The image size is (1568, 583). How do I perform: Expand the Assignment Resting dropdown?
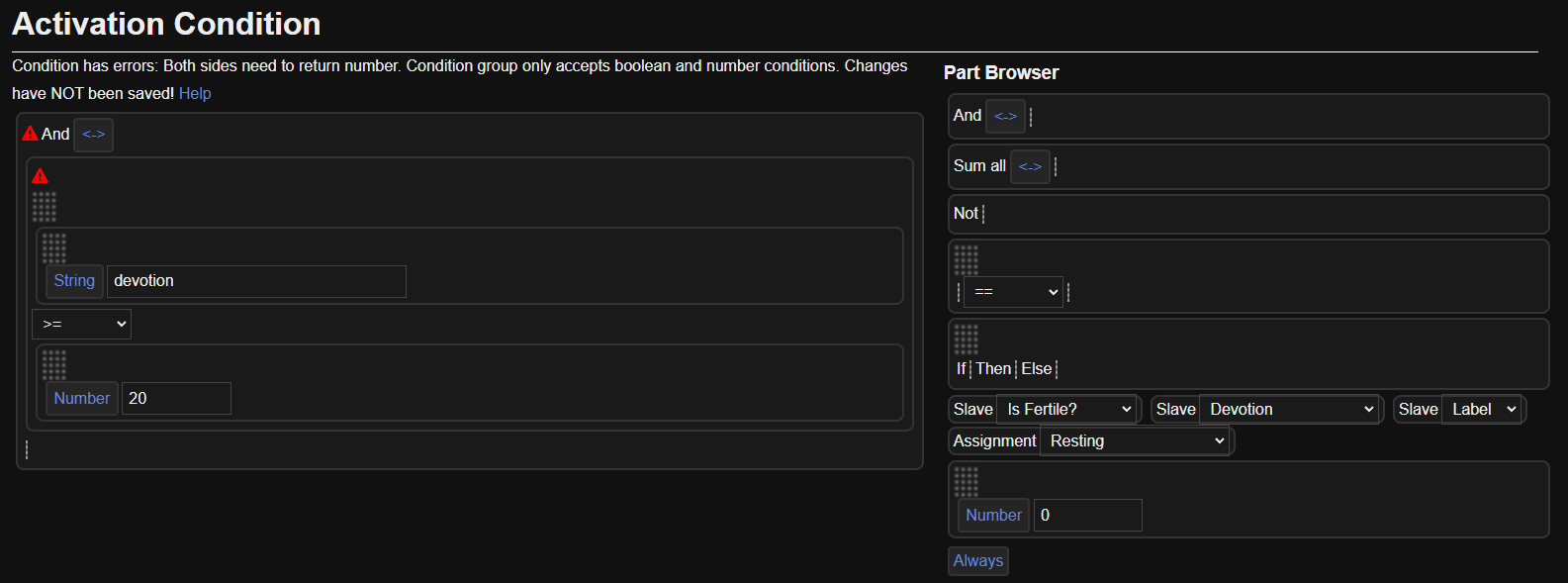coord(1135,441)
